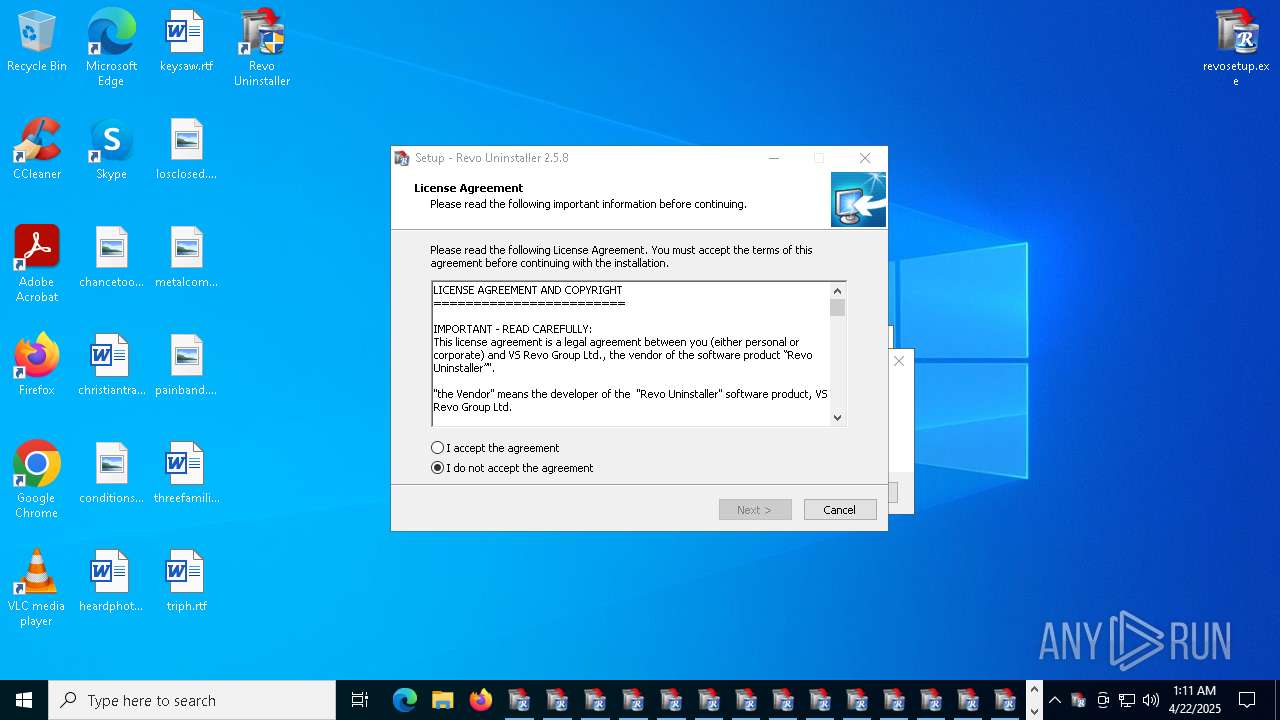Click the "License Agreement" dialog header
The image size is (1280, 720).
coord(469,188)
